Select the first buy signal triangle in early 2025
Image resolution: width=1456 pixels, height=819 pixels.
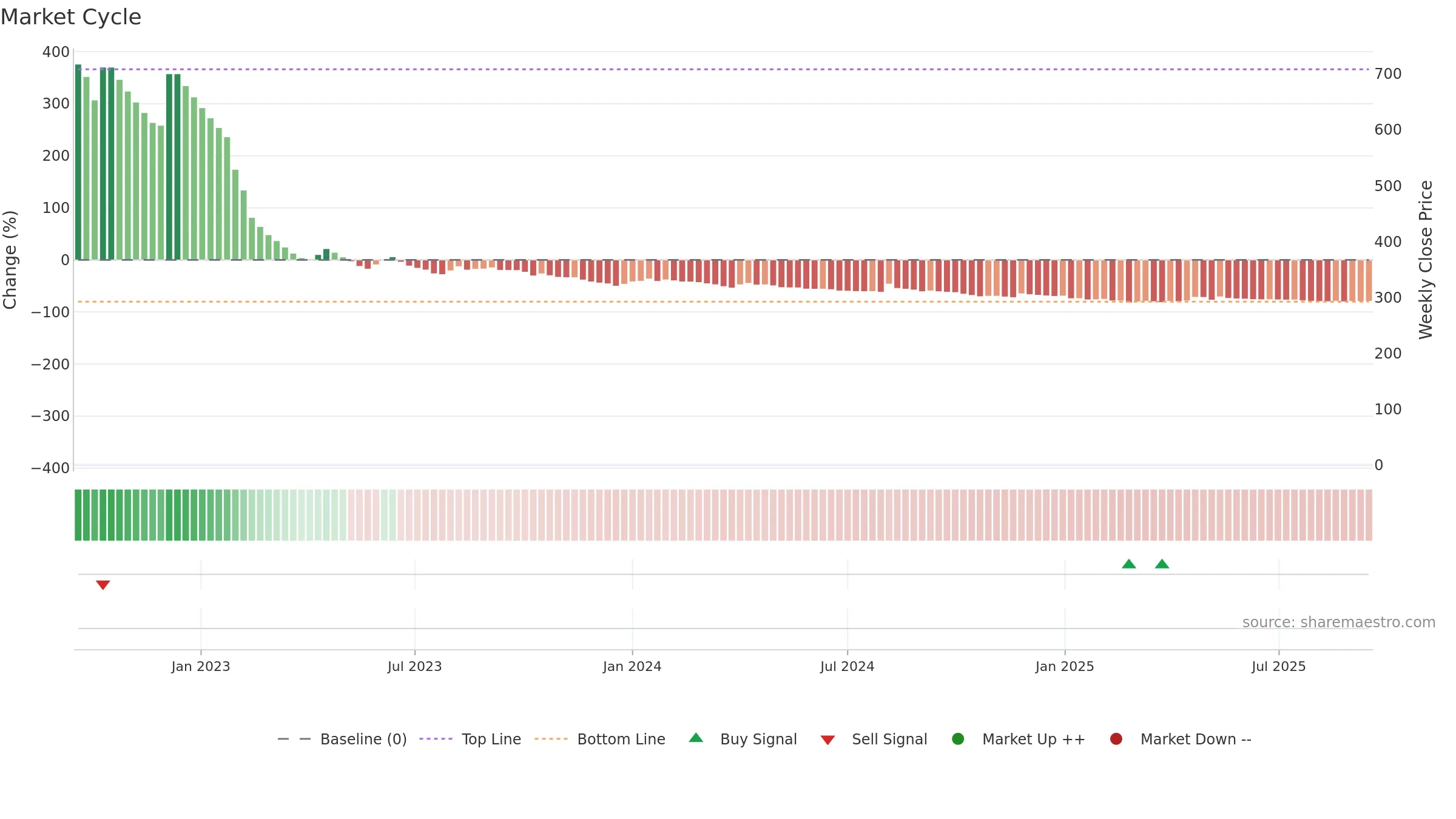1128,564
